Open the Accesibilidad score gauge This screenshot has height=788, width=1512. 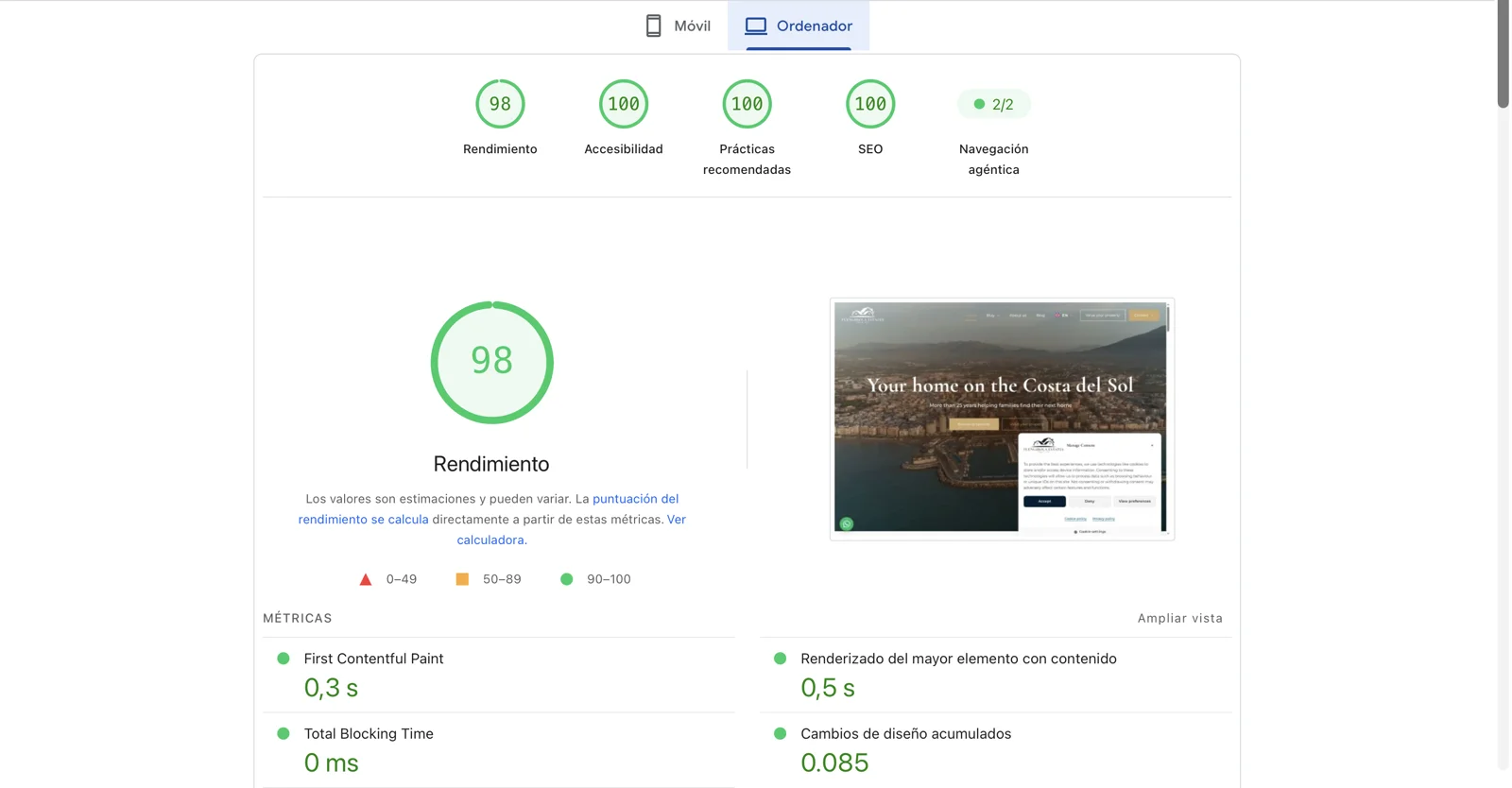624,104
